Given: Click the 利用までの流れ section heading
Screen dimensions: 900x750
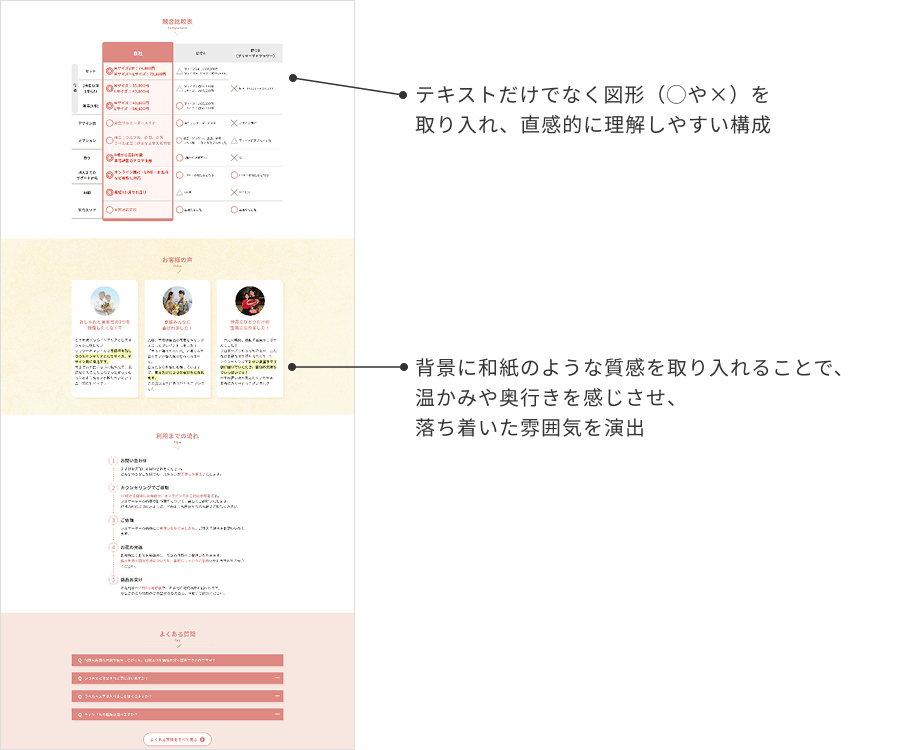Looking at the screenshot, I should tap(177, 436).
